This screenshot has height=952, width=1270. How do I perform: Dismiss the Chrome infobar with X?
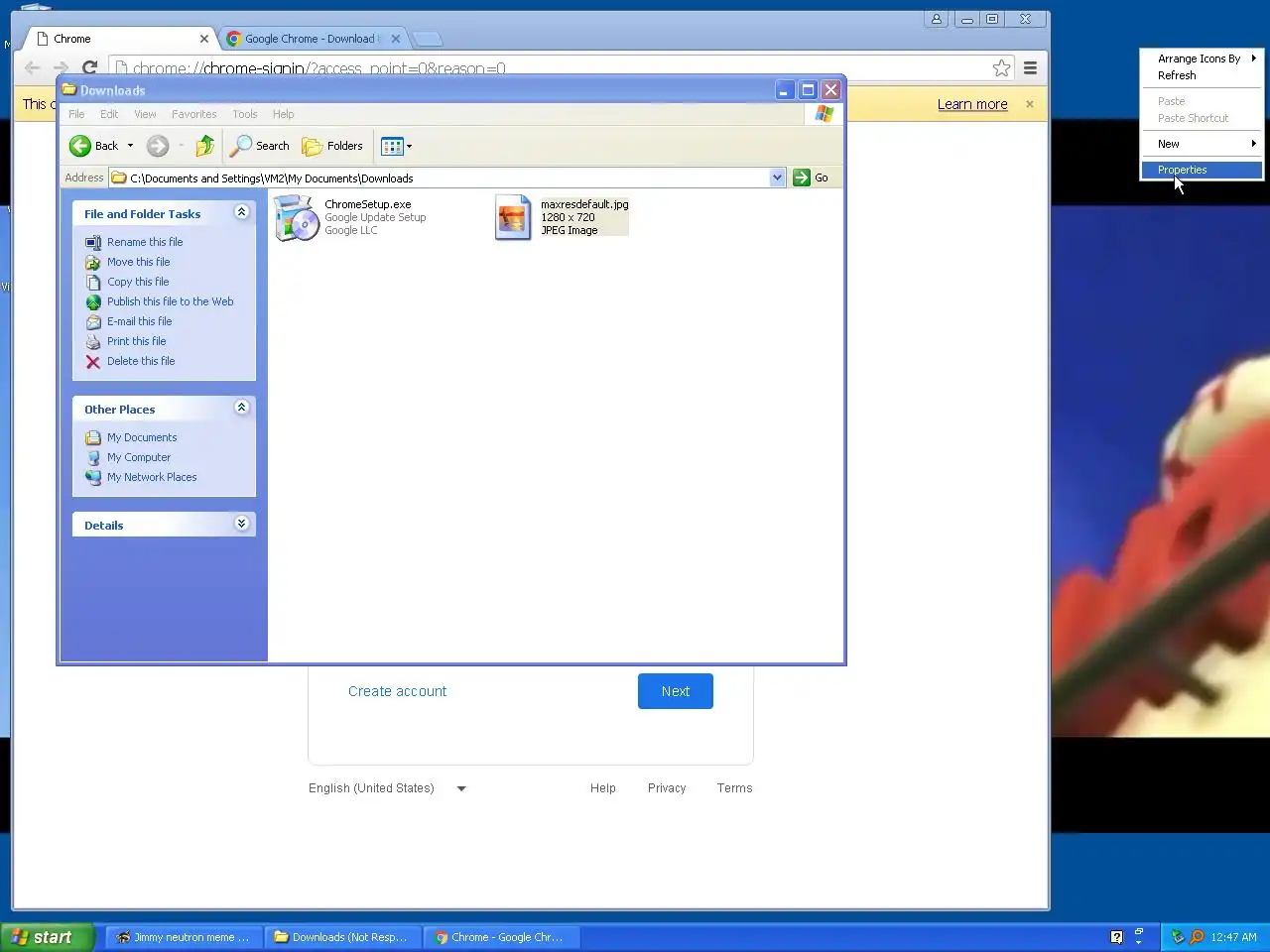pyautogui.click(x=1029, y=104)
